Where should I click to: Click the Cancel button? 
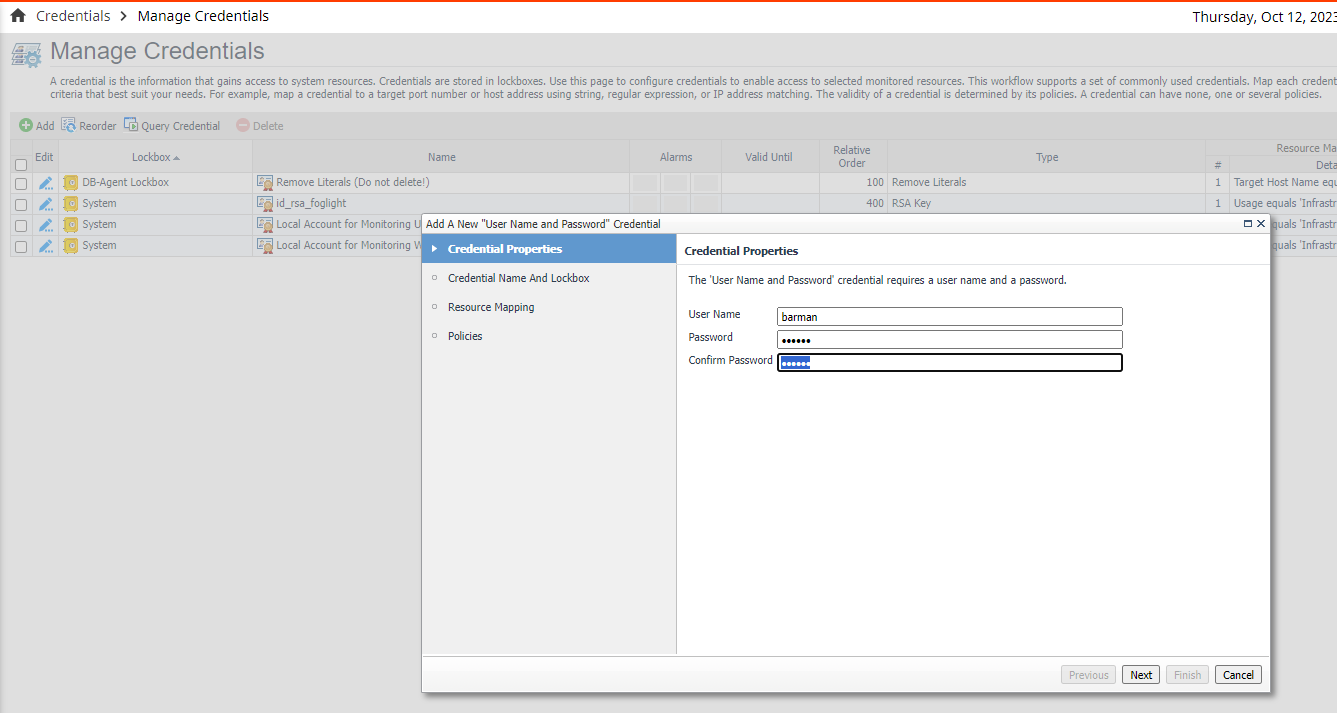point(1238,675)
